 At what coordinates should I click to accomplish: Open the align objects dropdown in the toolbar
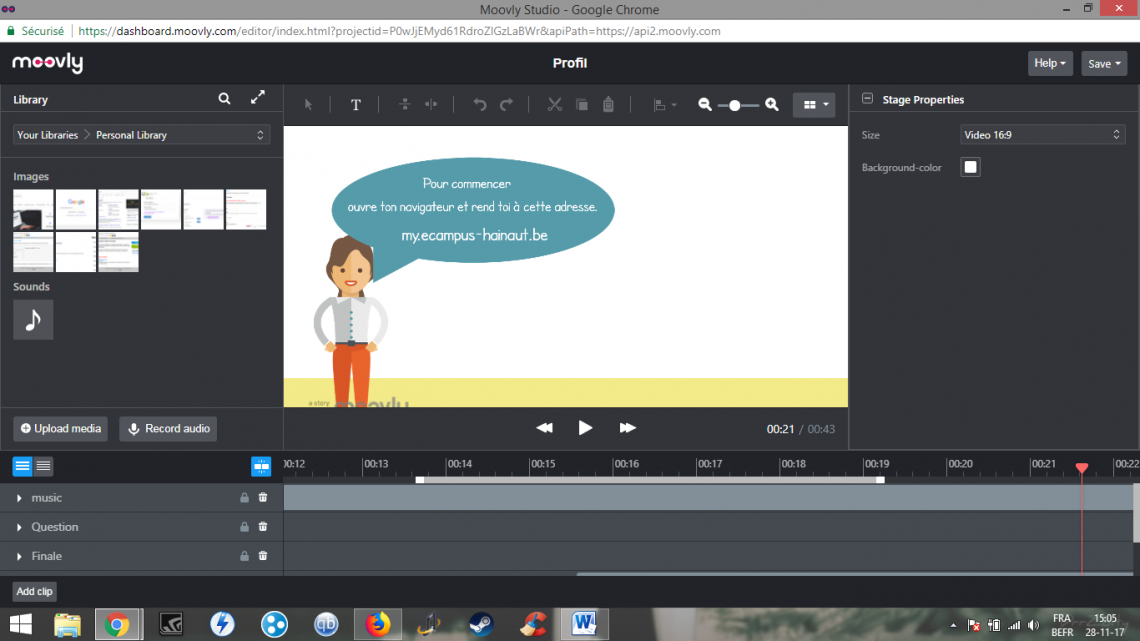pos(665,105)
